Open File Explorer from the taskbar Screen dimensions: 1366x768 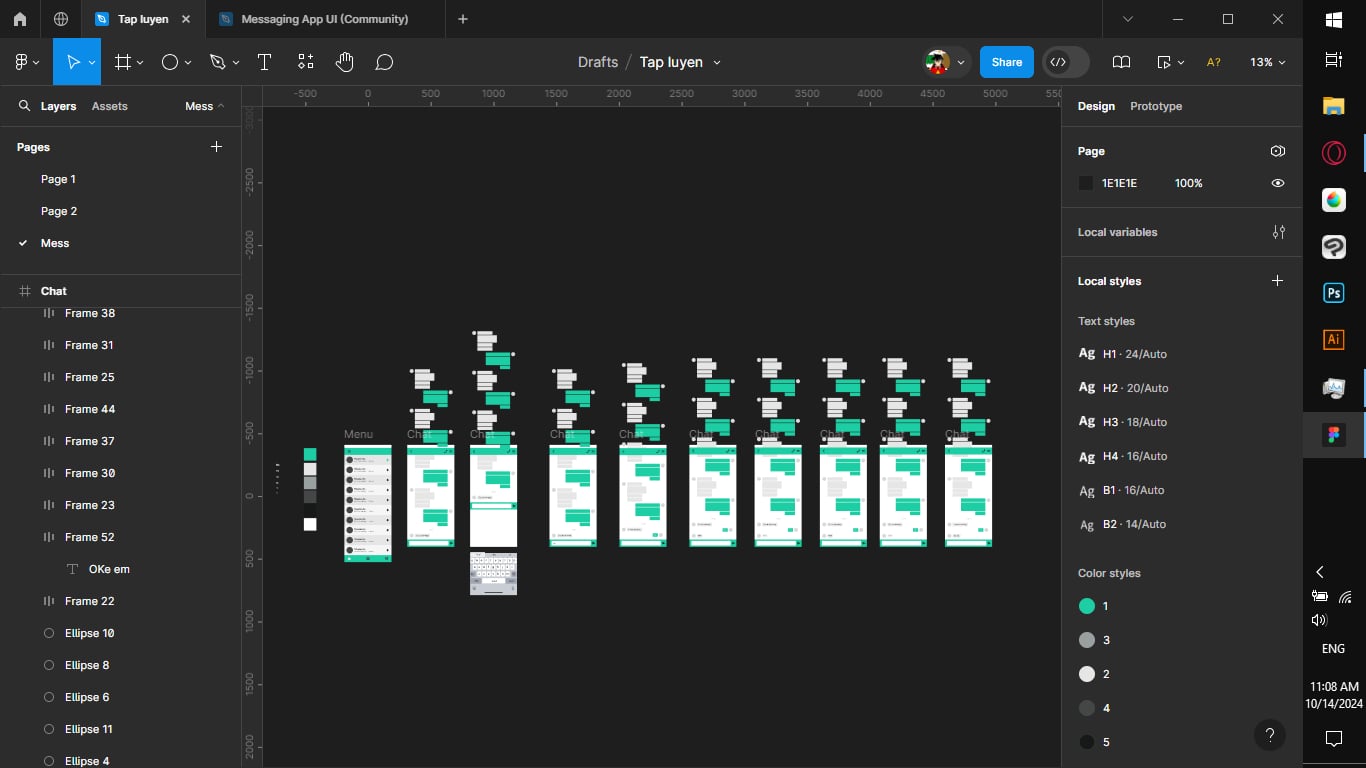tap(1334, 106)
